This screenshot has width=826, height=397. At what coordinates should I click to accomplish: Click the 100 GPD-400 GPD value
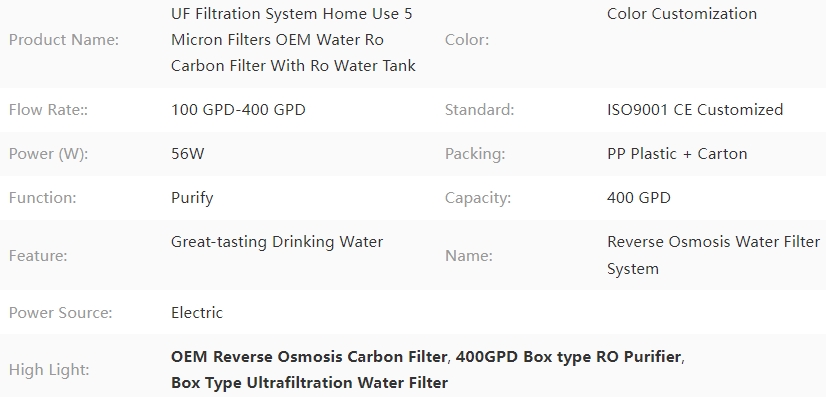click(x=238, y=110)
